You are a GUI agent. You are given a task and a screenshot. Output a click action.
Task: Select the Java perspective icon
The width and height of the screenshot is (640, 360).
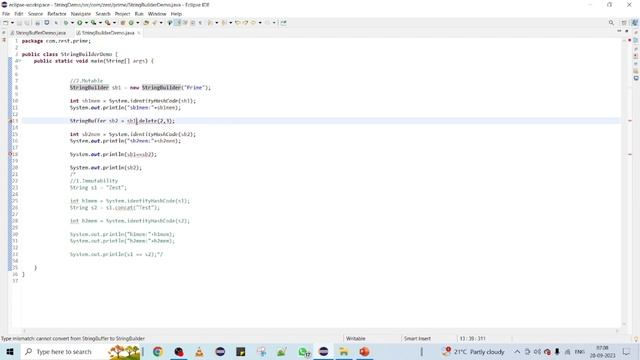point(634,23)
